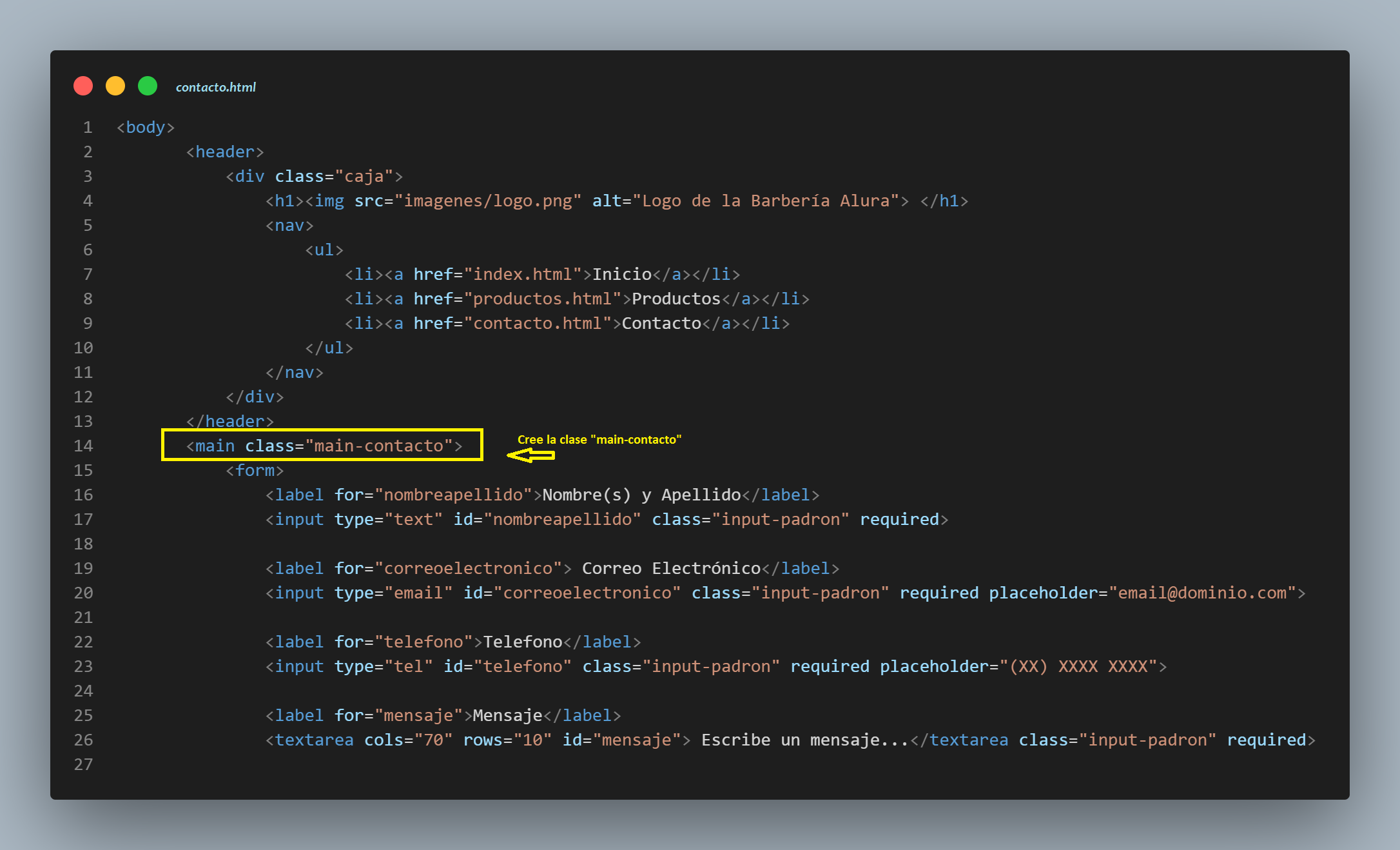Click the opening ul tag
This screenshot has height=850, width=1400.
click(x=324, y=250)
